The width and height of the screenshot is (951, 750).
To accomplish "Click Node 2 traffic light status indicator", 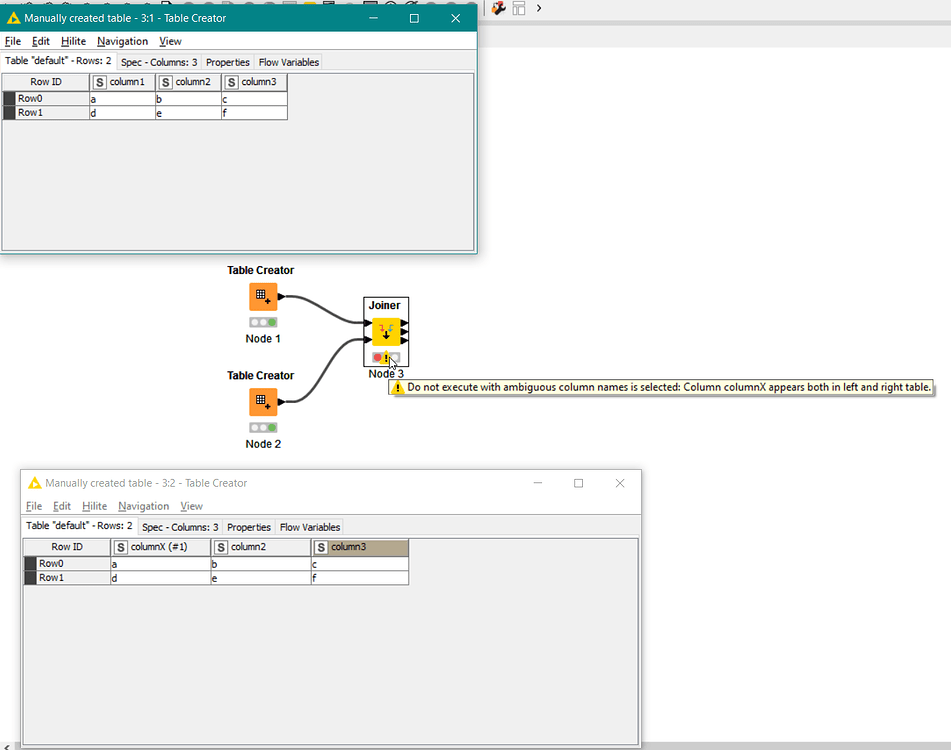I will point(263,427).
